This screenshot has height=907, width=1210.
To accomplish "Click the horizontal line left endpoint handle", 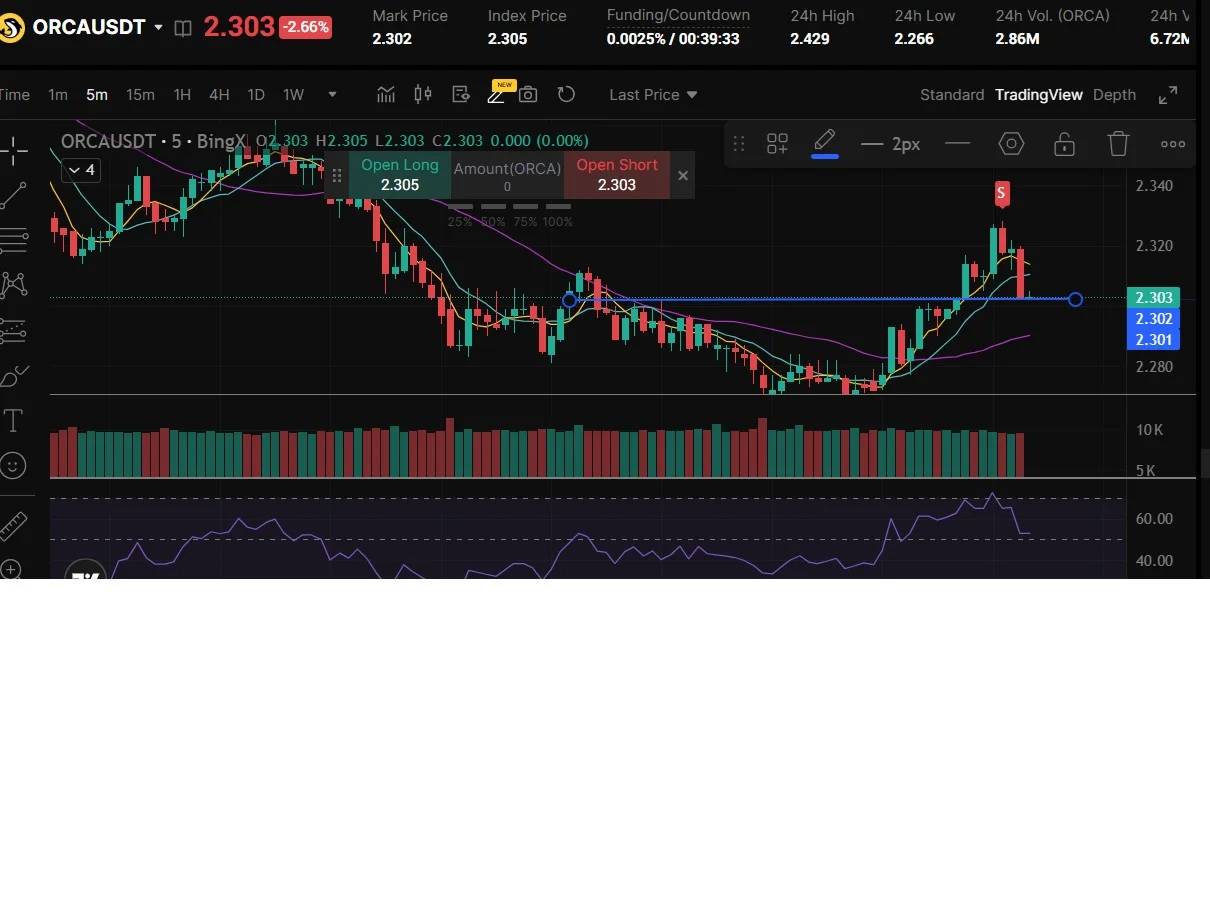I will tap(570, 300).
